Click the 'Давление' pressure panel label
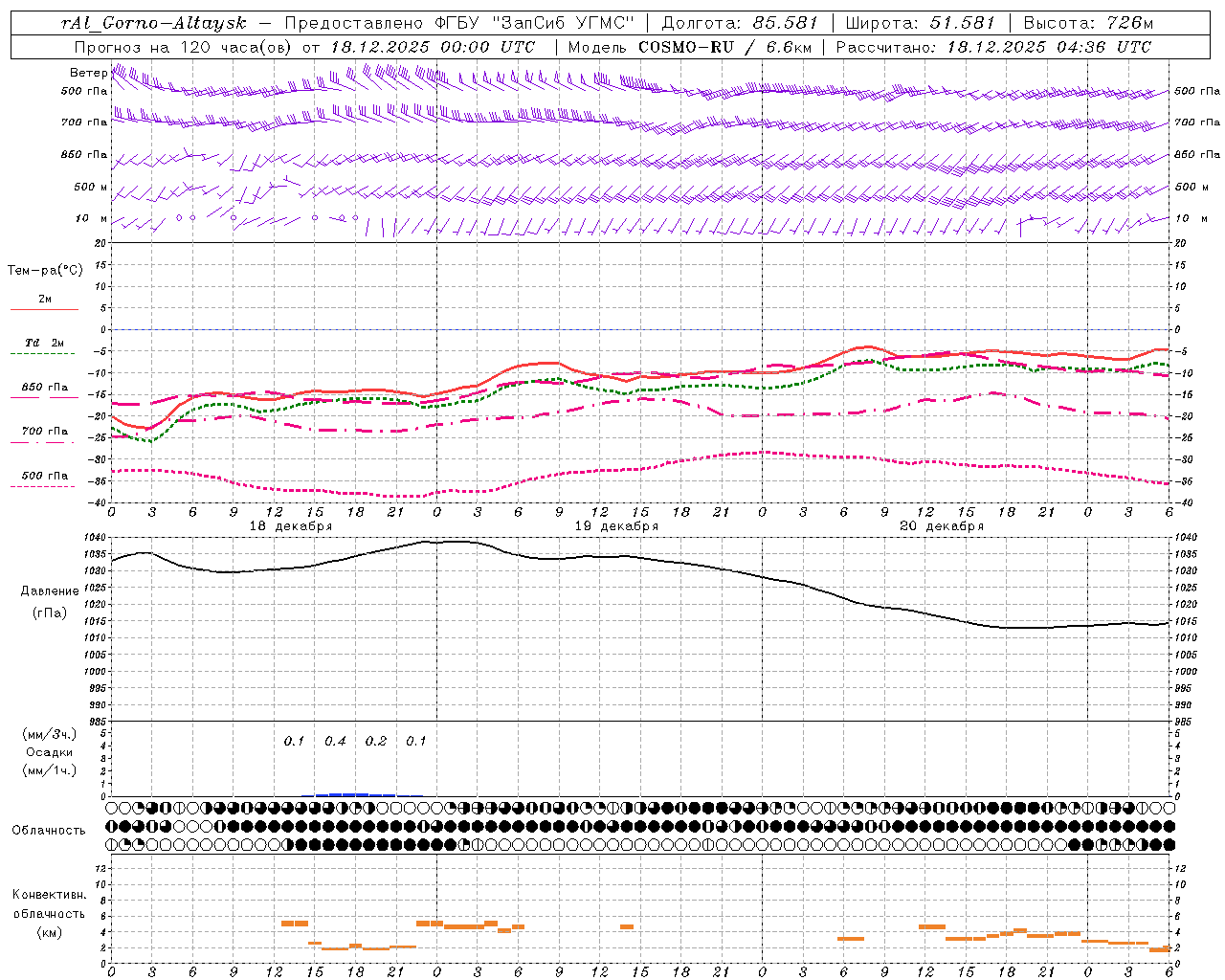The width and height of the screenshot is (1225, 980). 51,591
